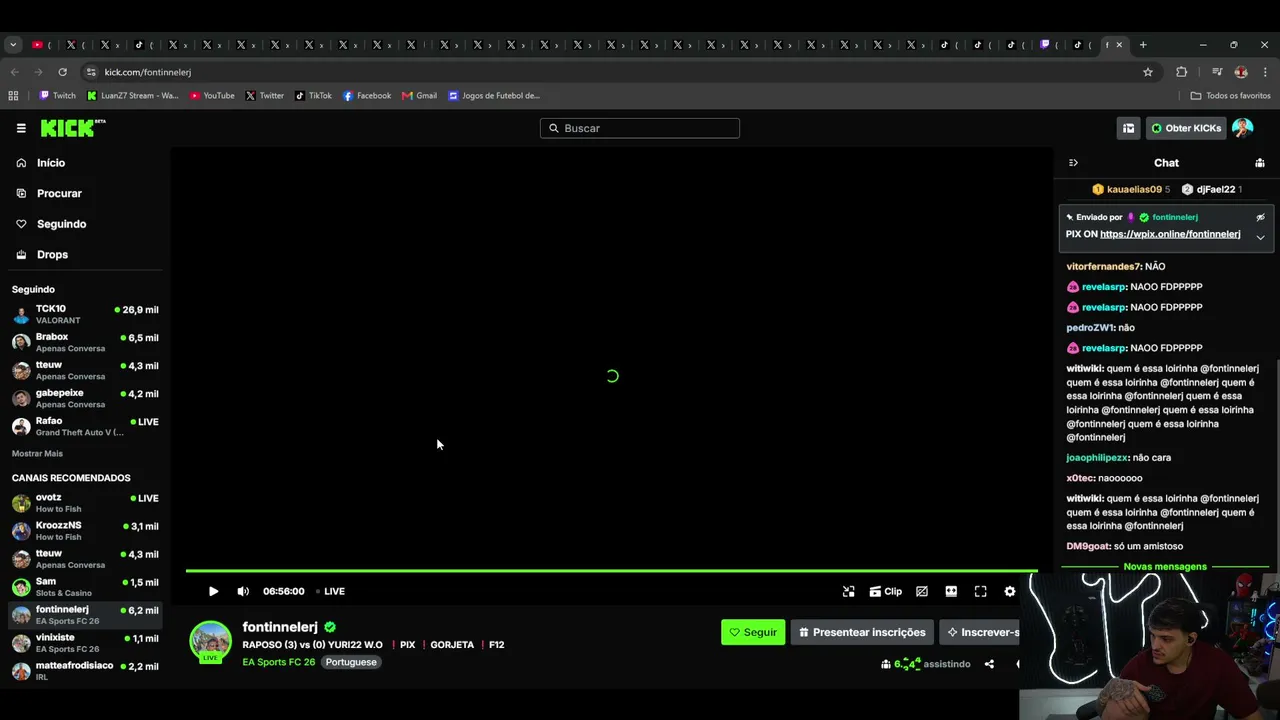The image size is (1280, 720).
Task: Open ovotz recommended channel
Action: pyautogui.click(x=85, y=503)
